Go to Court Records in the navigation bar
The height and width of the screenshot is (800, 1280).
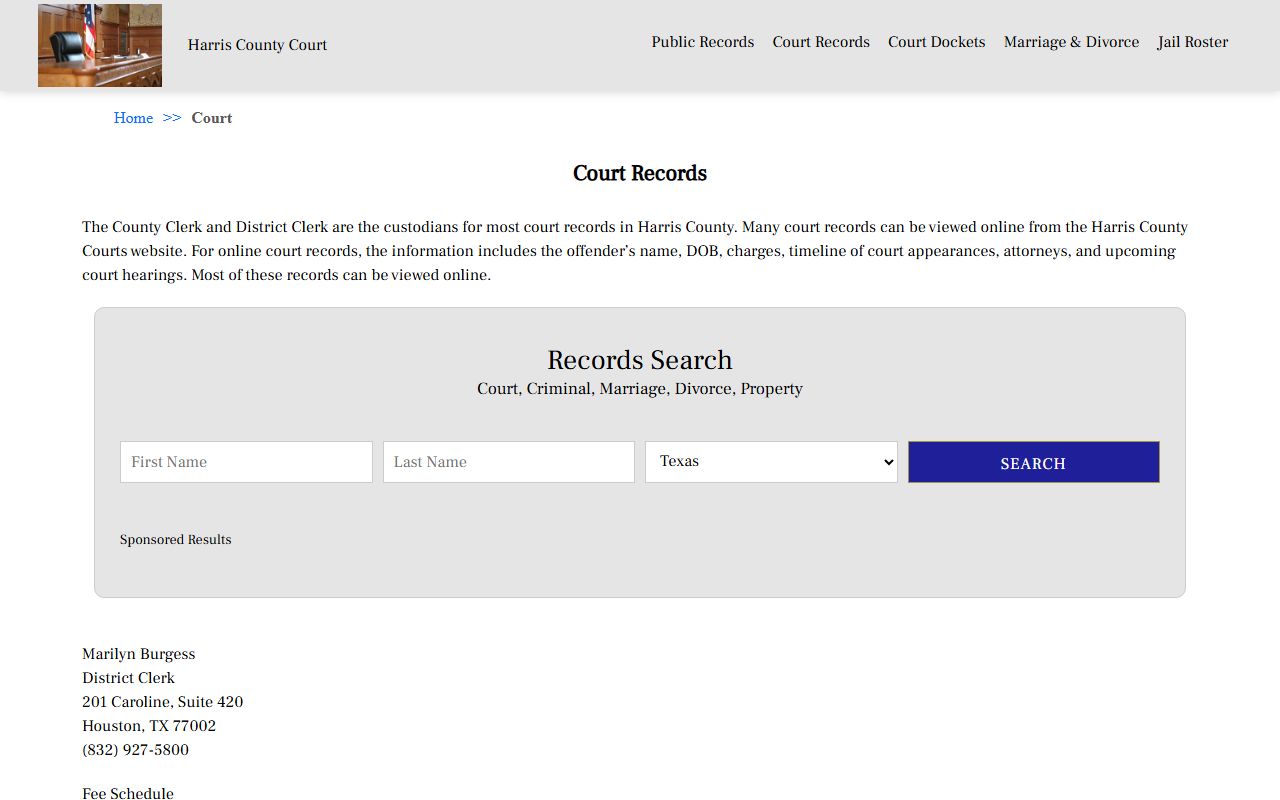pos(820,42)
